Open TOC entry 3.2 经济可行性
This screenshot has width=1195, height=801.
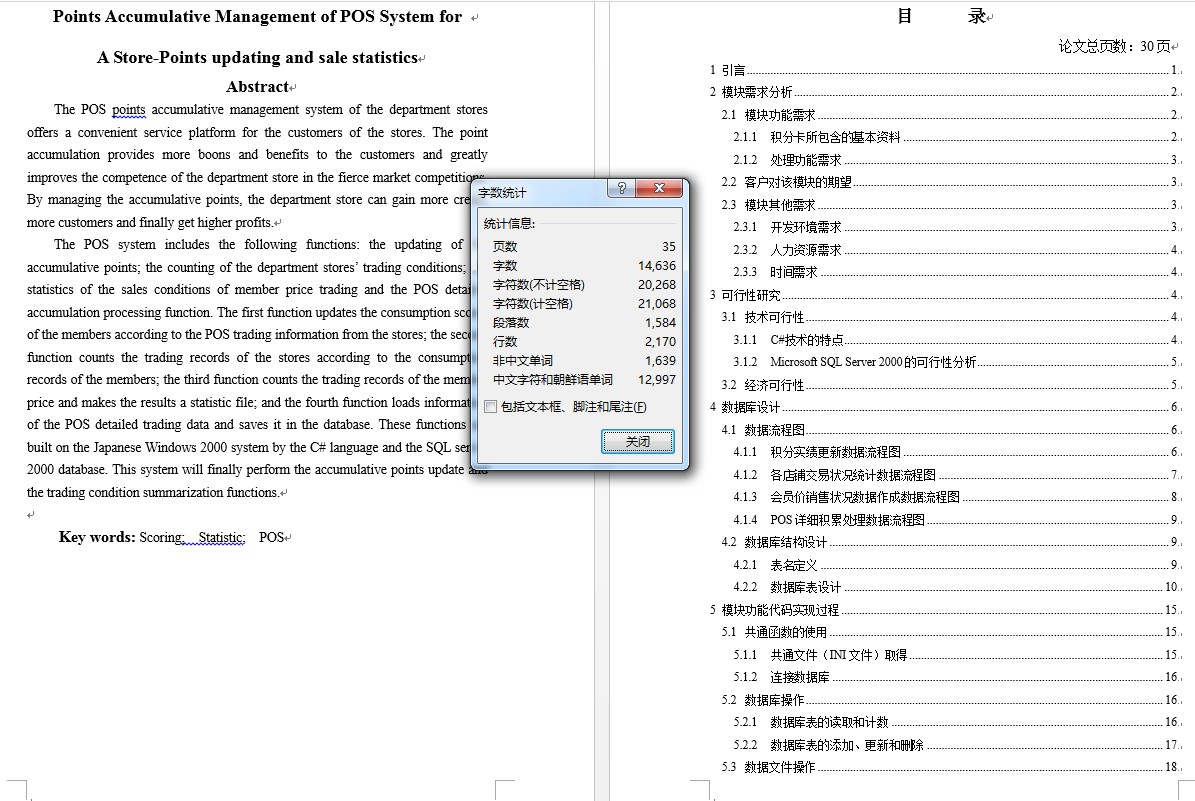click(x=950, y=385)
